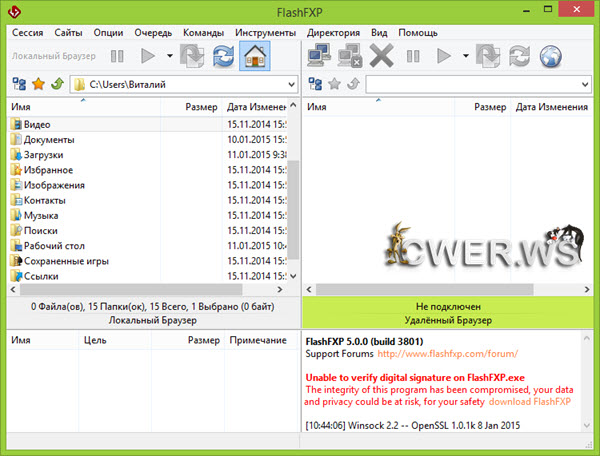Click the local transfer play button
The image size is (600, 456).
pyautogui.click(x=148, y=56)
